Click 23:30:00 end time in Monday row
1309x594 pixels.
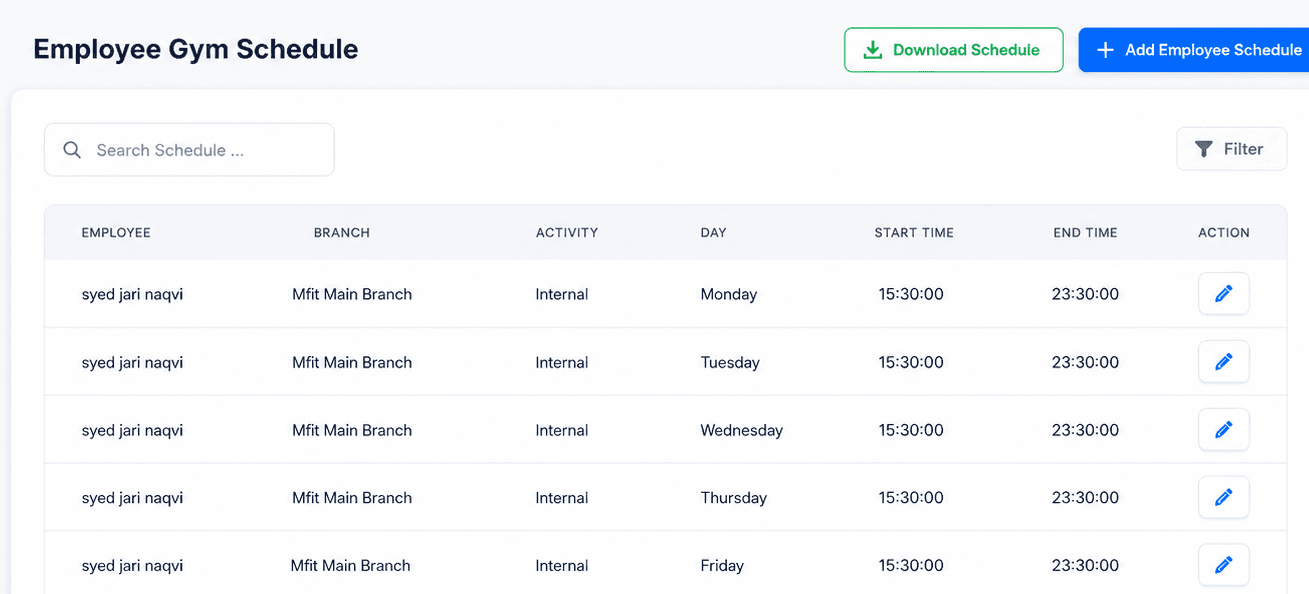1085,294
